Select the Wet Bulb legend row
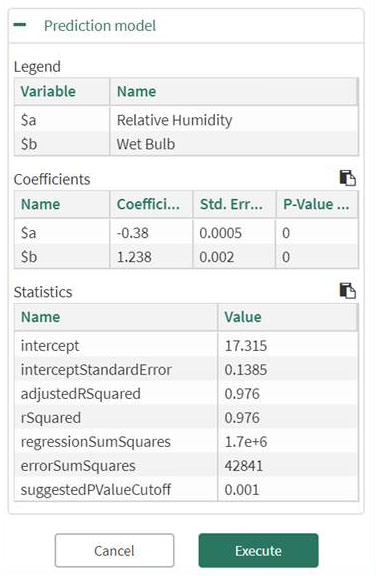 coord(186,144)
